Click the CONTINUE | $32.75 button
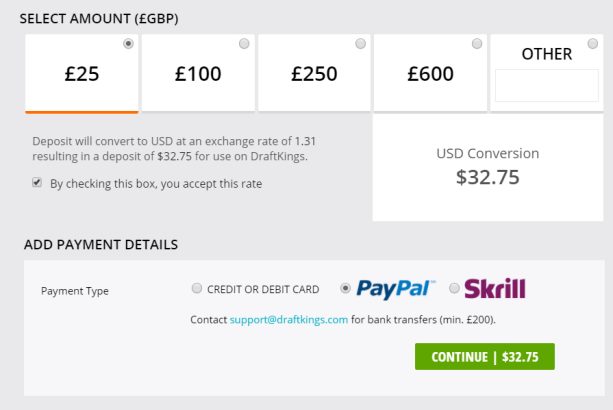The image size is (613, 410). click(x=485, y=356)
